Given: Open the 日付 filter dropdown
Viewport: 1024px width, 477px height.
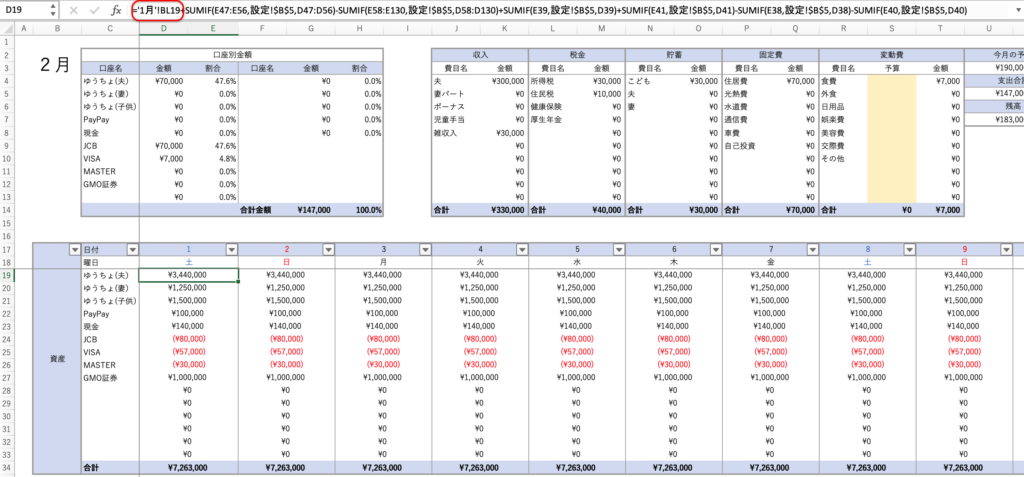Looking at the screenshot, I should point(131,249).
